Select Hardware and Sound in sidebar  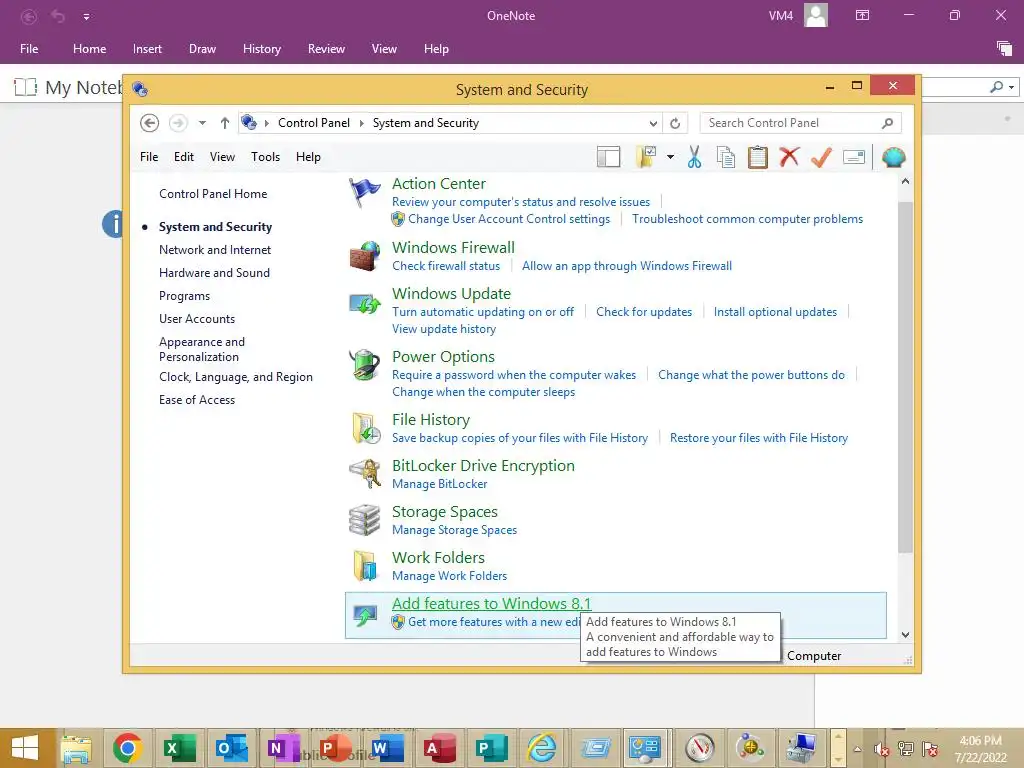tap(214, 273)
